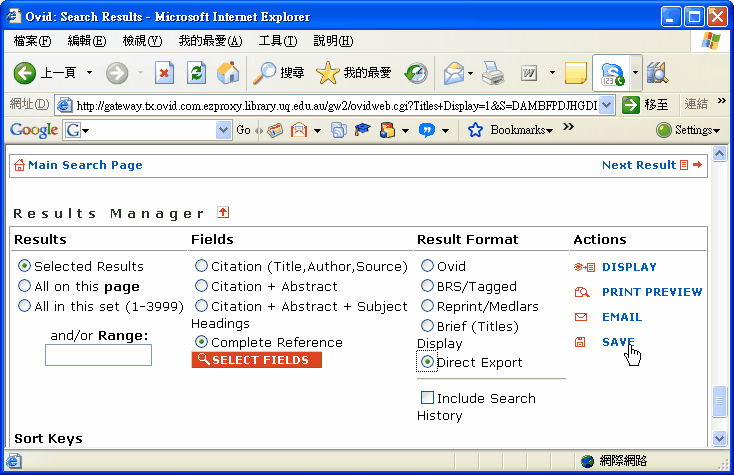Open Search with the magnifying glass
The width and height of the screenshot is (734, 475).
pos(264,73)
